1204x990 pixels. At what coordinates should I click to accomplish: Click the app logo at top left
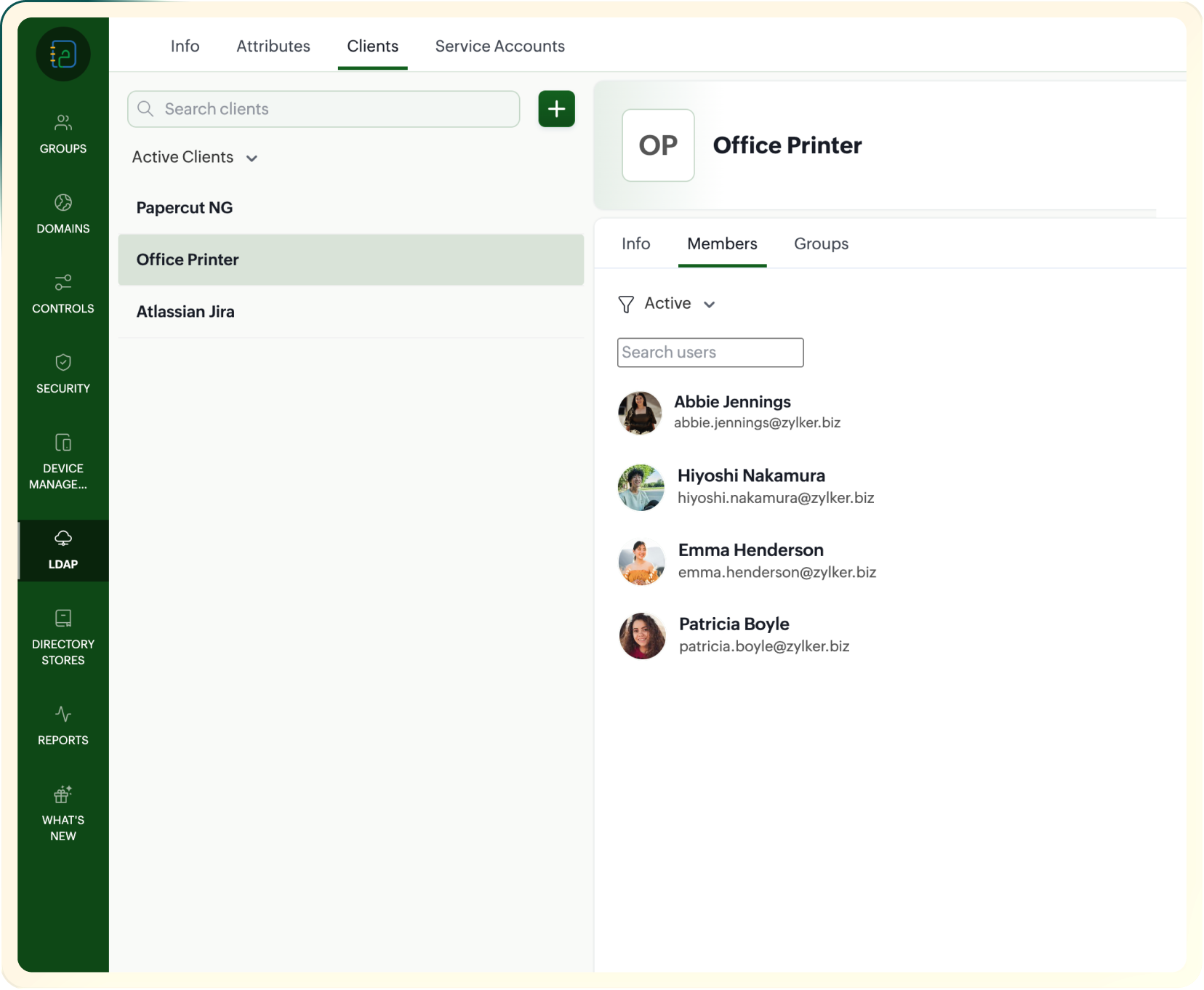tap(63, 55)
